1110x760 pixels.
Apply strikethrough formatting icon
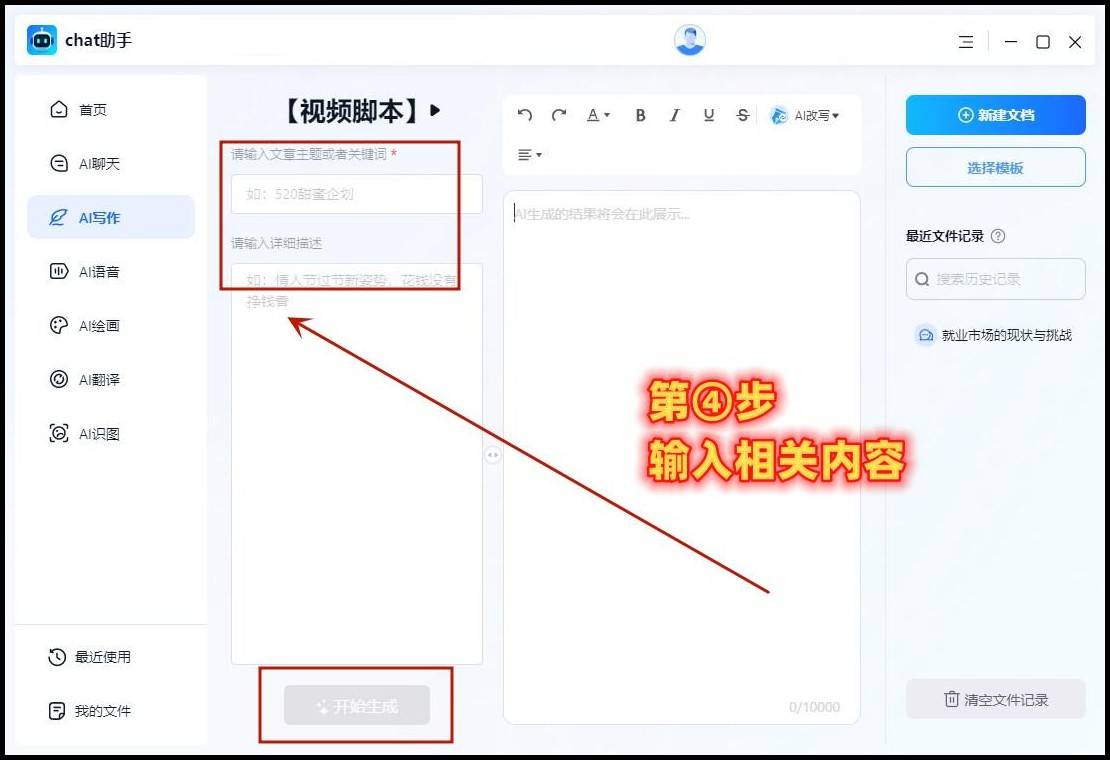742,115
